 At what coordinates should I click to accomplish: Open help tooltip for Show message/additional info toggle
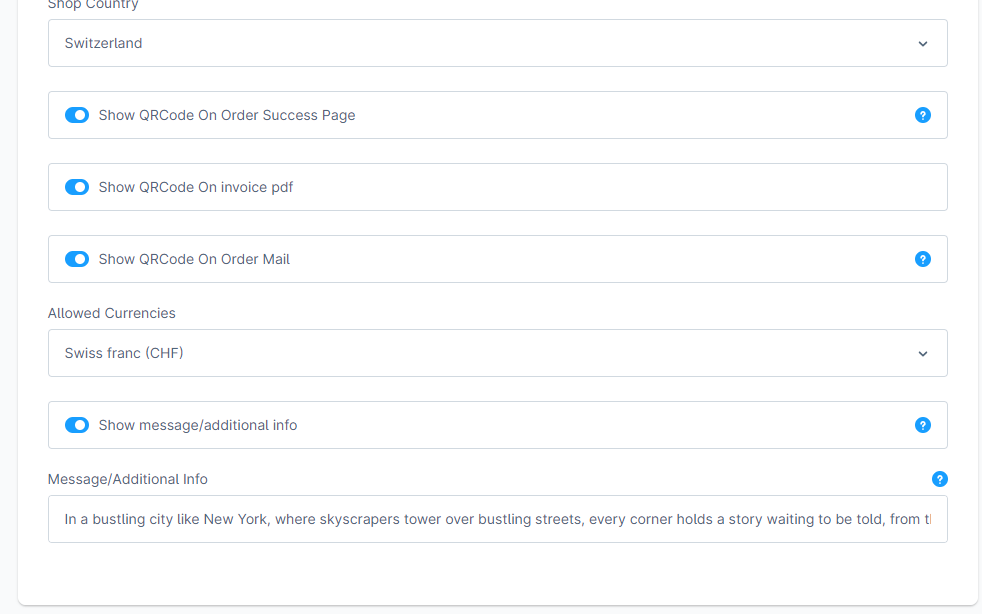click(922, 425)
